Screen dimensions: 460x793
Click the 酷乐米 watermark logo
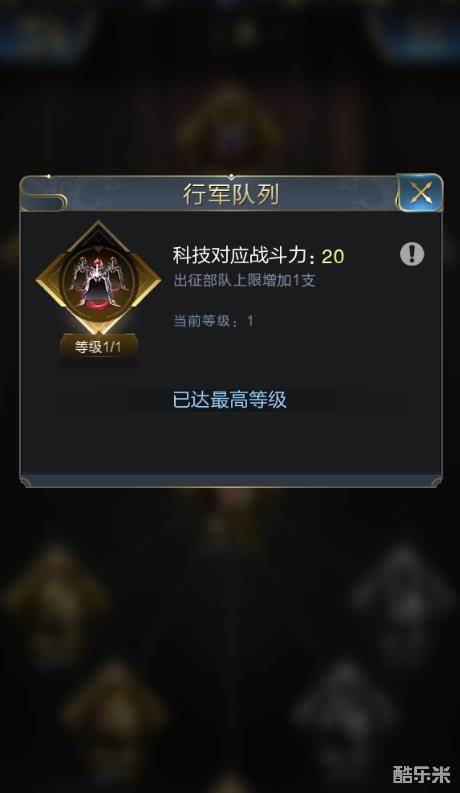click(x=421, y=774)
